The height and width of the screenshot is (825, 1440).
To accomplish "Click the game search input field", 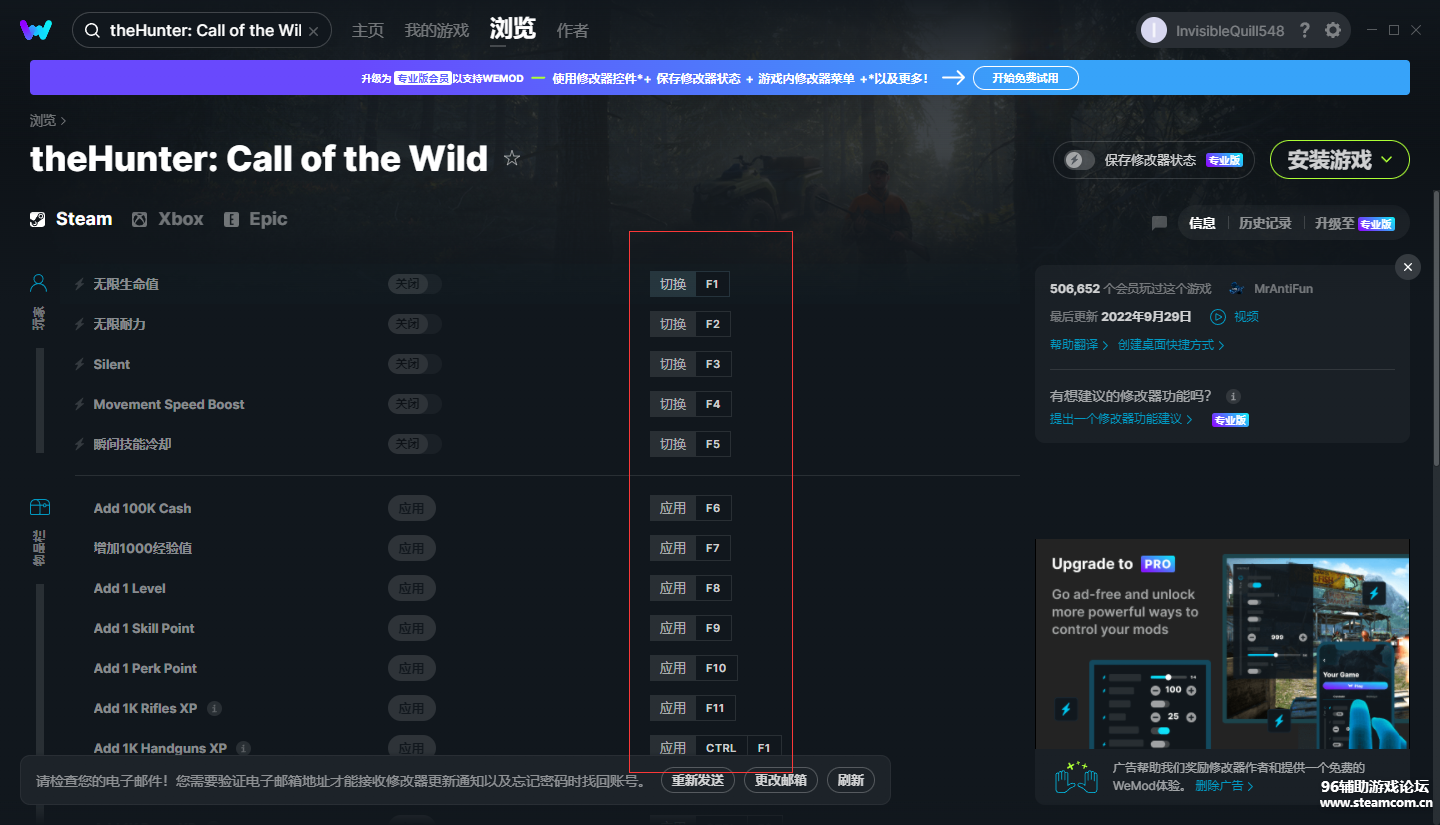I will click(204, 31).
